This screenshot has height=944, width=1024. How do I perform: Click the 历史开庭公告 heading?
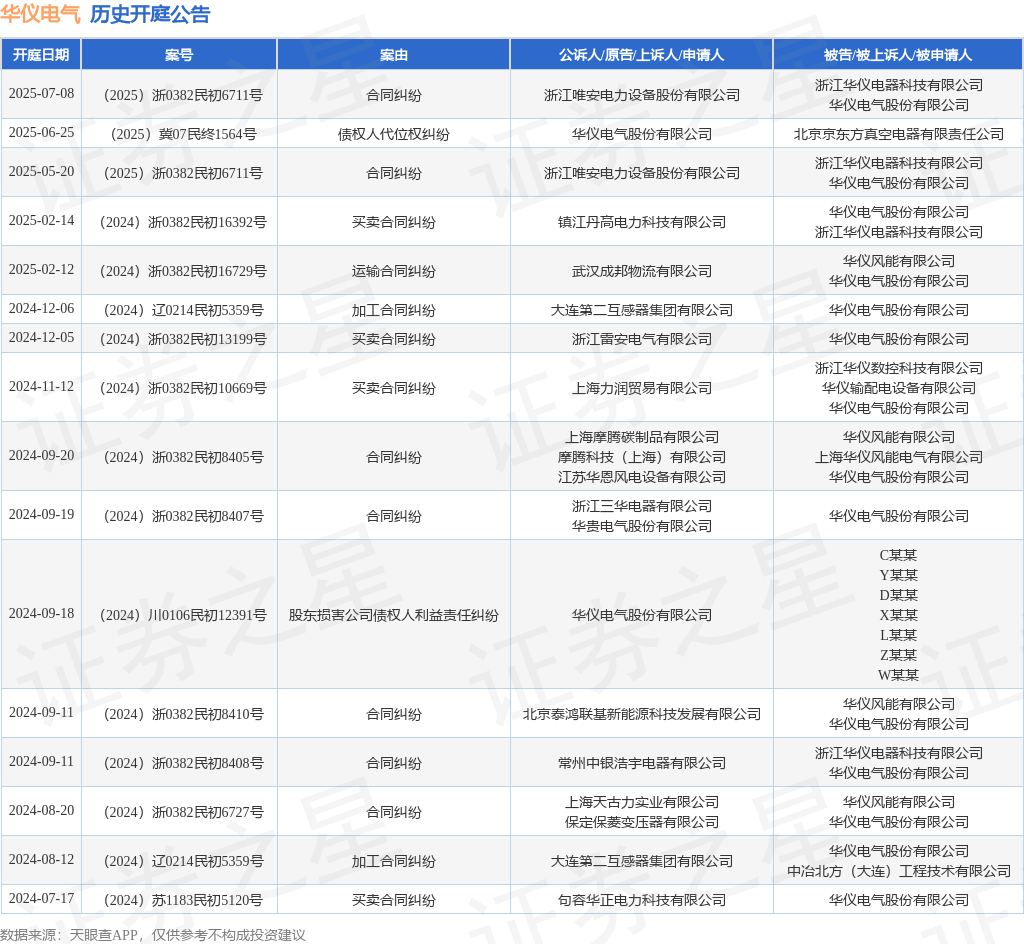pyautogui.click(x=150, y=14)
